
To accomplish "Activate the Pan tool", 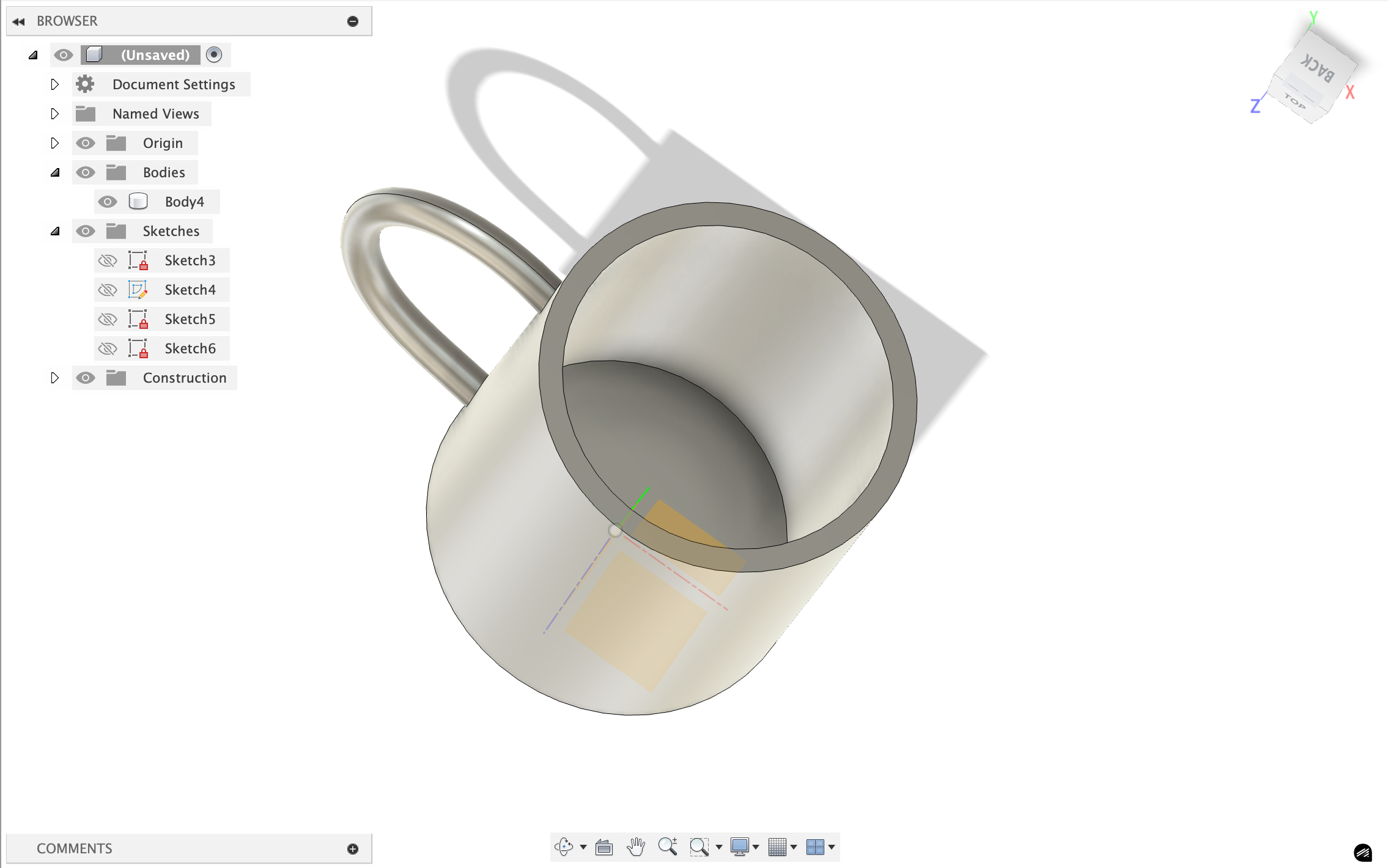I will (636, 847).
